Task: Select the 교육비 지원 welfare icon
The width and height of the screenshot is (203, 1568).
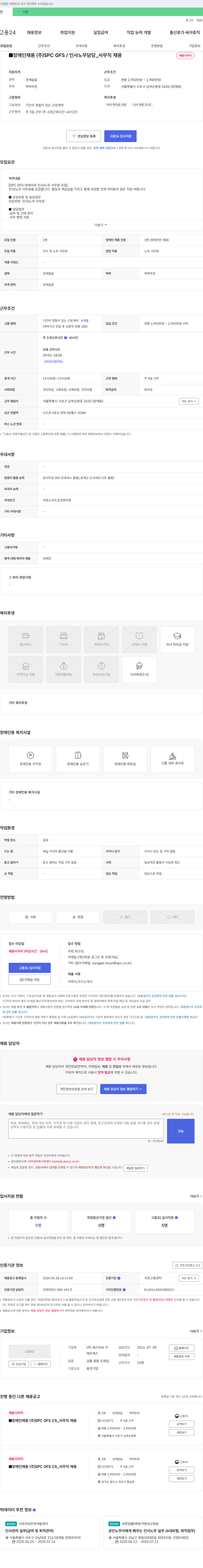Action: 139,640
